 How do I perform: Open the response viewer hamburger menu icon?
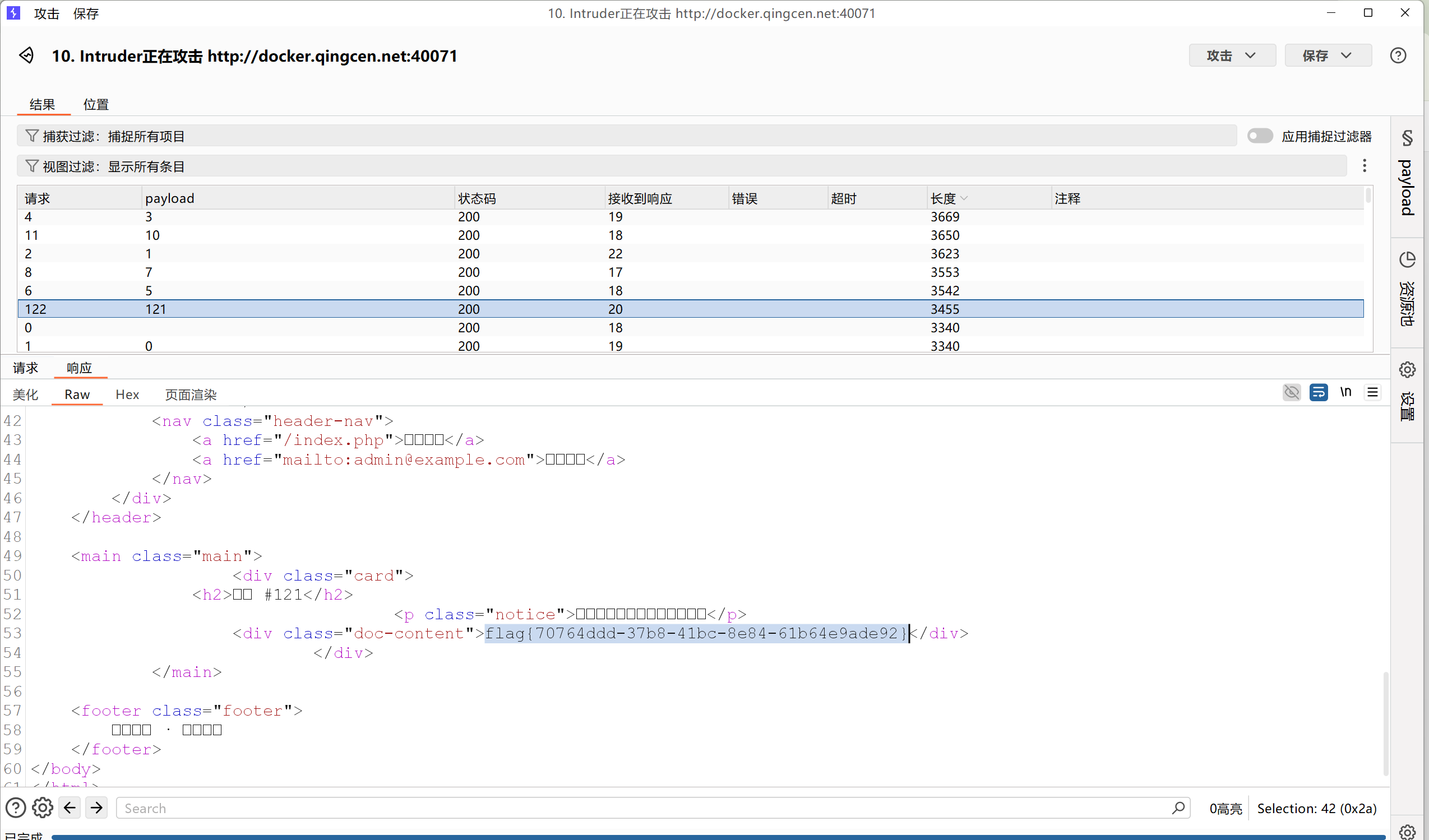click(1372, 392)
